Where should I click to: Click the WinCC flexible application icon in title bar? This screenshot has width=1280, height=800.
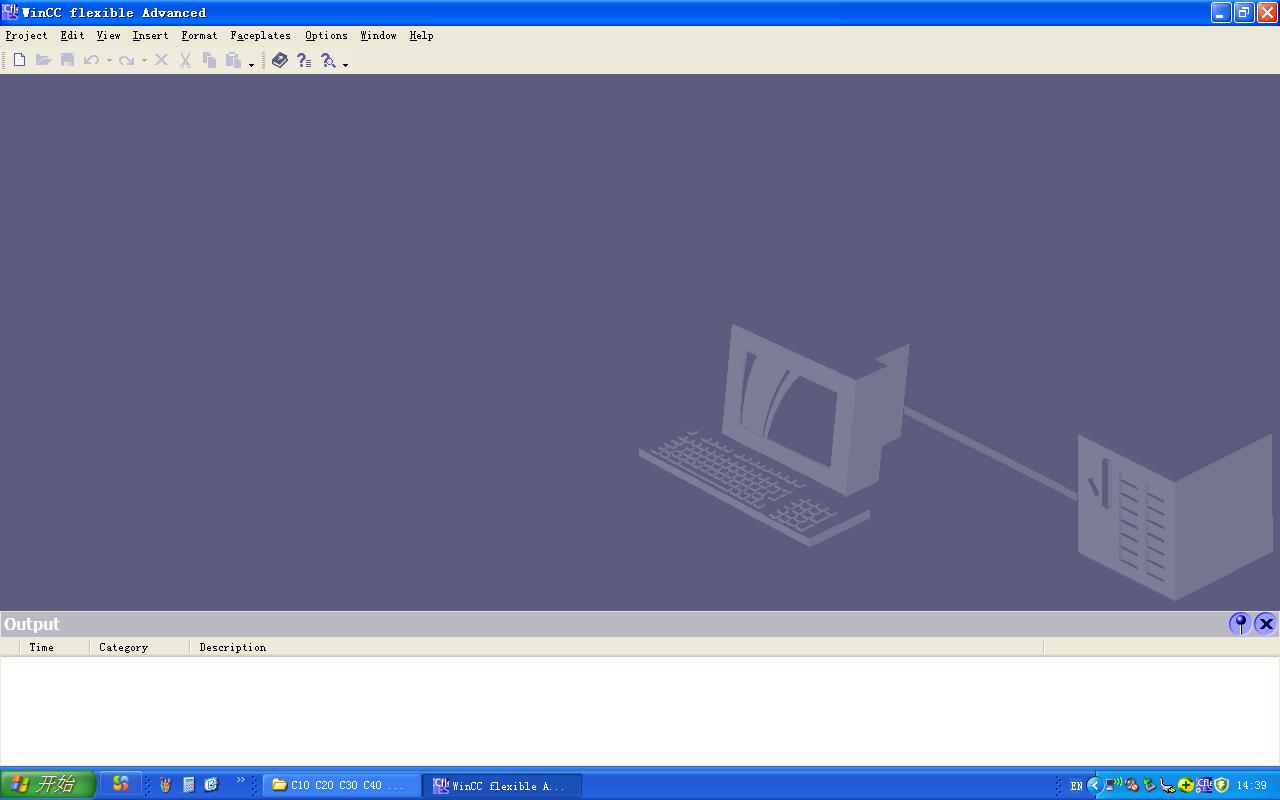pos(10,12)
